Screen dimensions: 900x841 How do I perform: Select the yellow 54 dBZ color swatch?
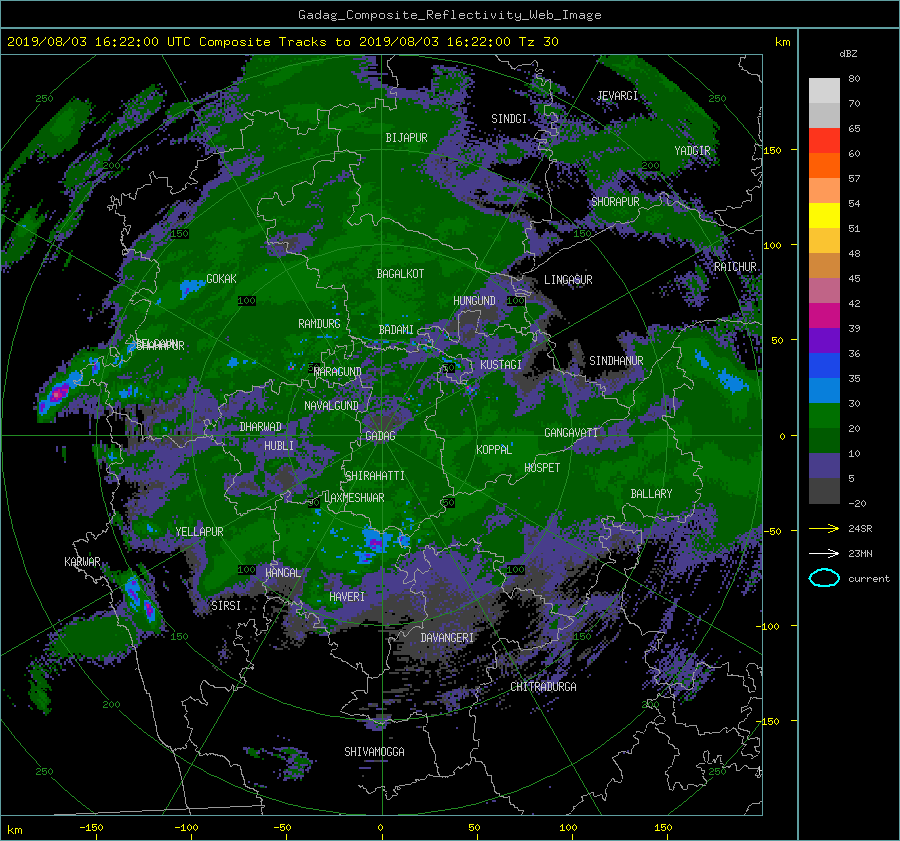824,215
